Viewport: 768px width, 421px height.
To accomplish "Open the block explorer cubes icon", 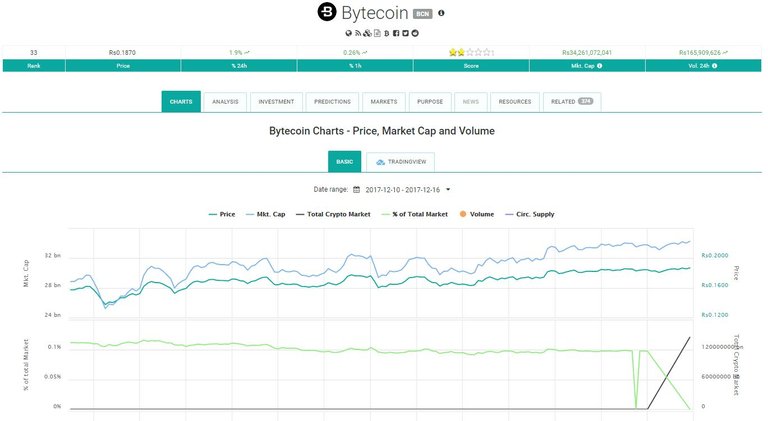I will 367,33.
